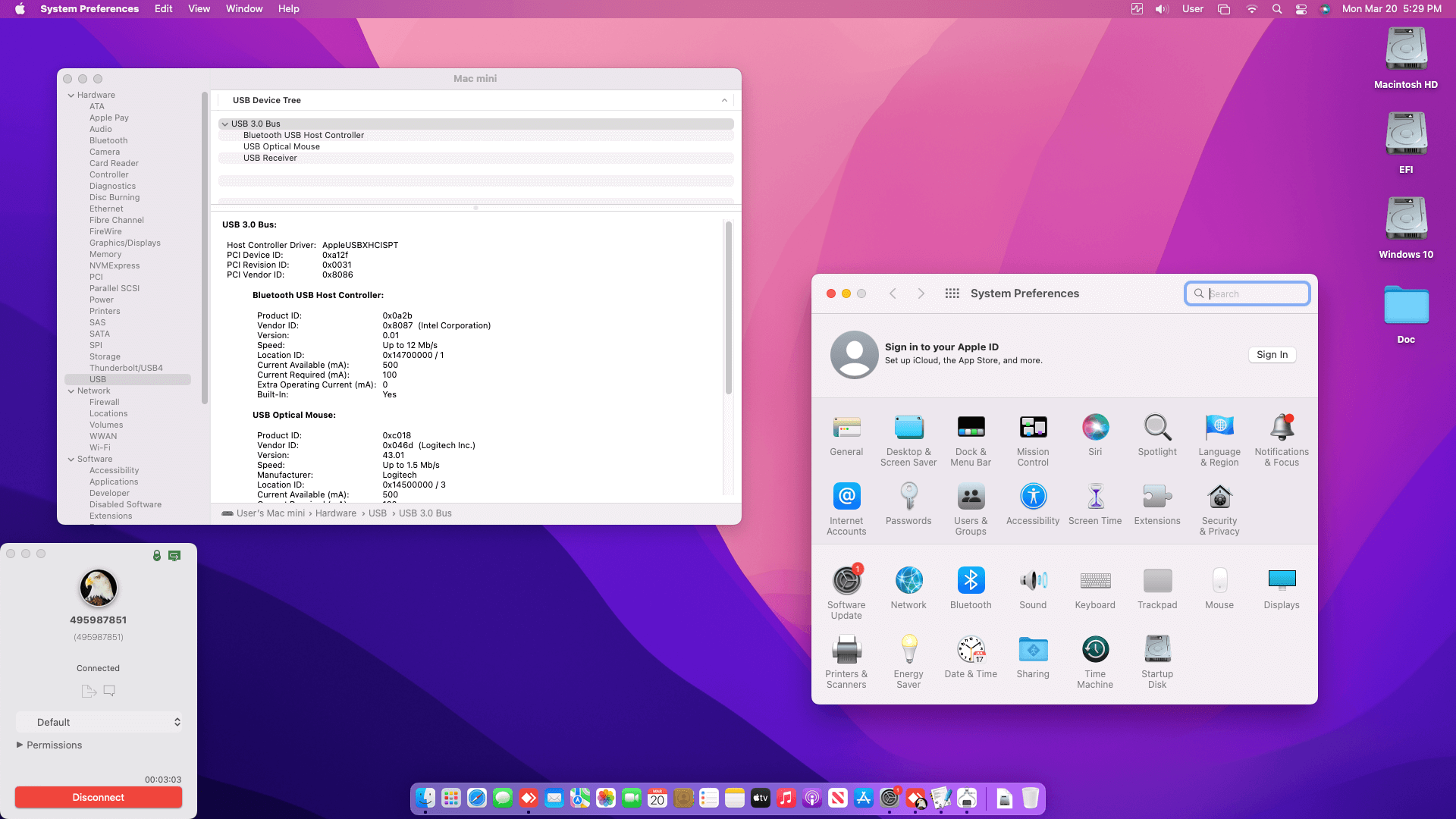Open Control Center in menu bar
This screenshot has width=1456, height=819.
1301,9
